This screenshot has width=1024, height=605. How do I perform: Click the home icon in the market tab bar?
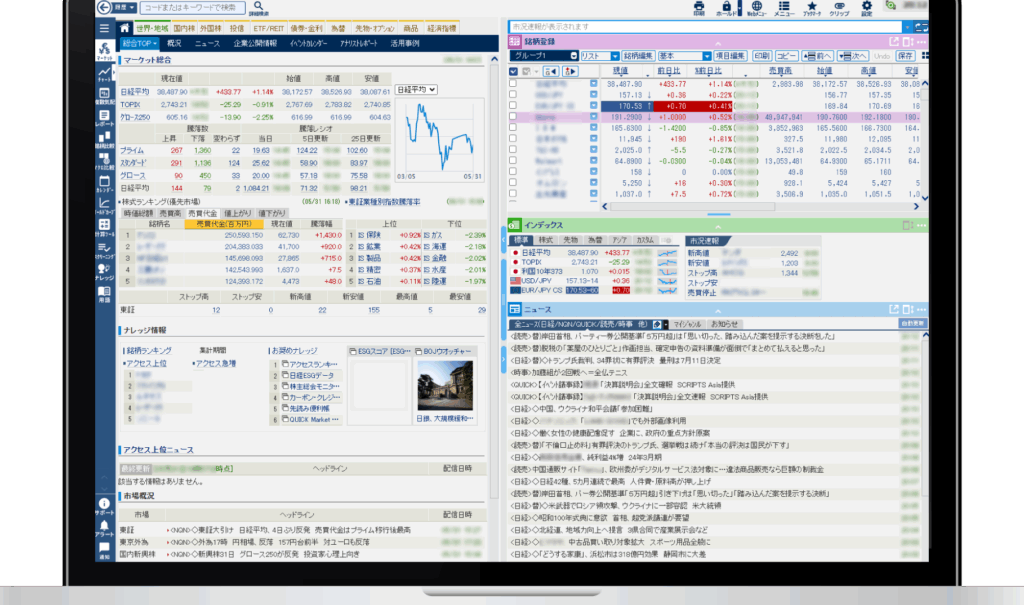coord(126,28)
